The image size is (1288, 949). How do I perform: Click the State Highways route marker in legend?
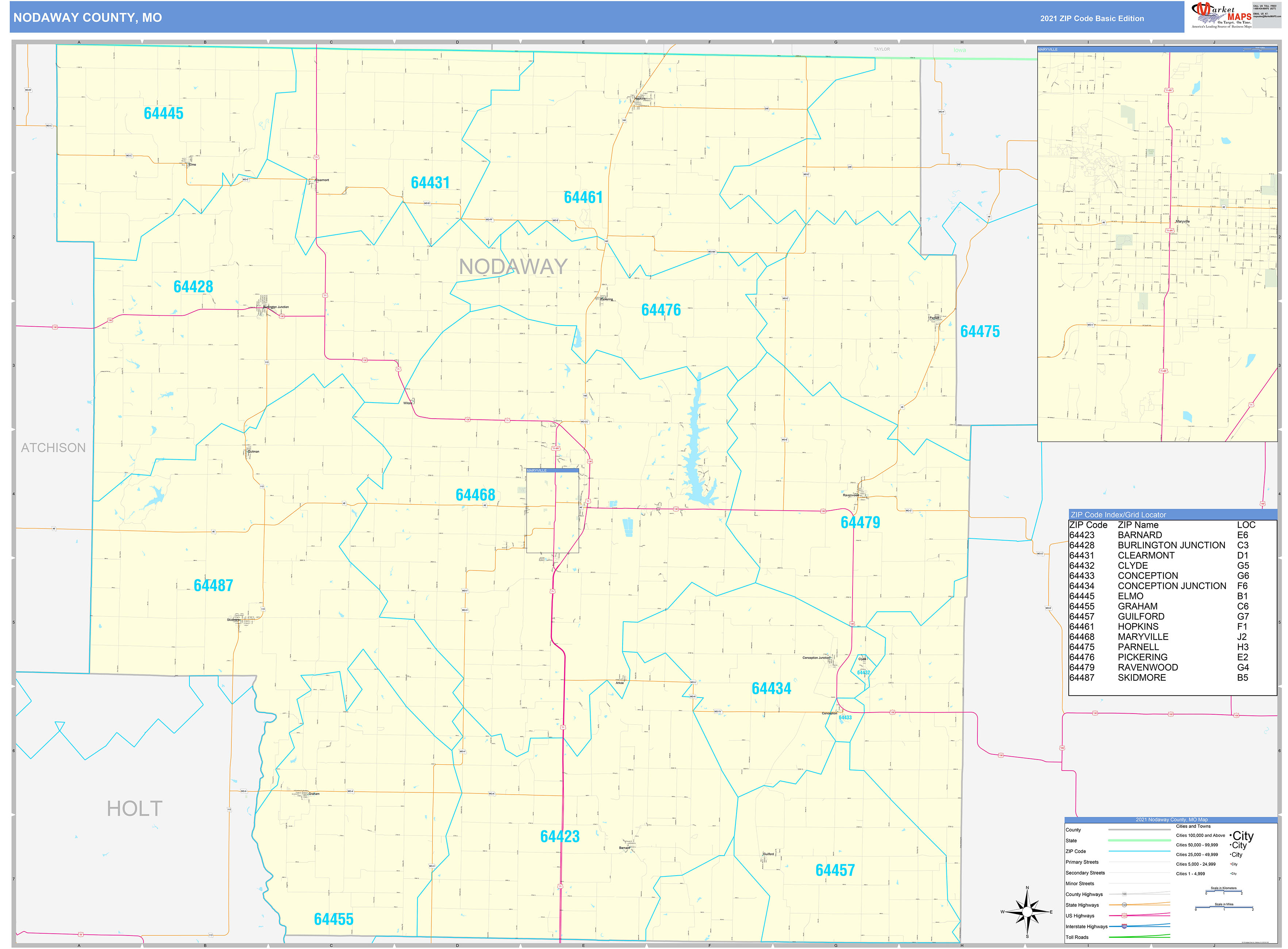[1124, 905]
